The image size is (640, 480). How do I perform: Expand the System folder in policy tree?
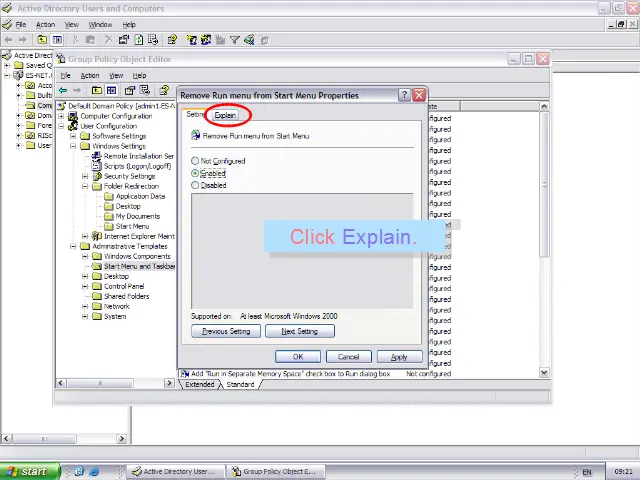[85, 316]
